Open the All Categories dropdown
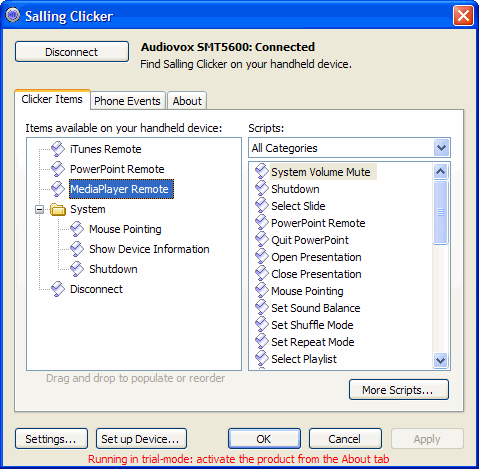479x469 pixels. [x=441, y=148]
